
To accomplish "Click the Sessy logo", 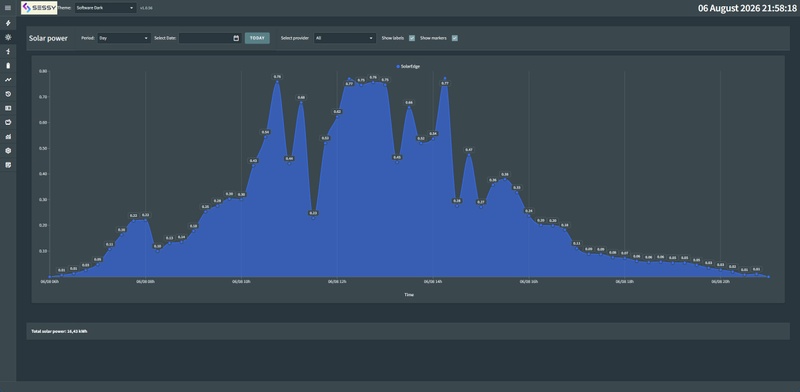I will (x=39, y=8).
